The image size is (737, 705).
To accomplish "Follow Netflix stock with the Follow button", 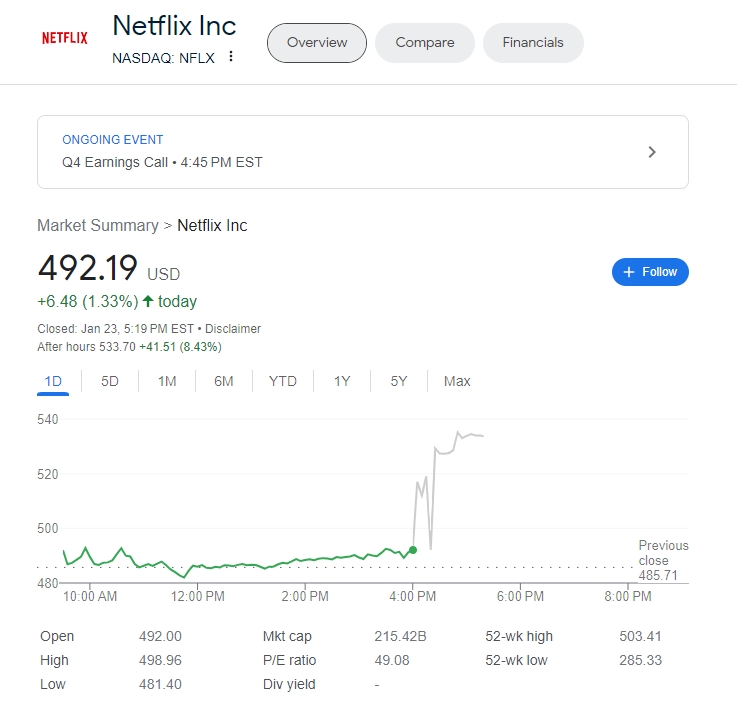I will tap(650, 272).
